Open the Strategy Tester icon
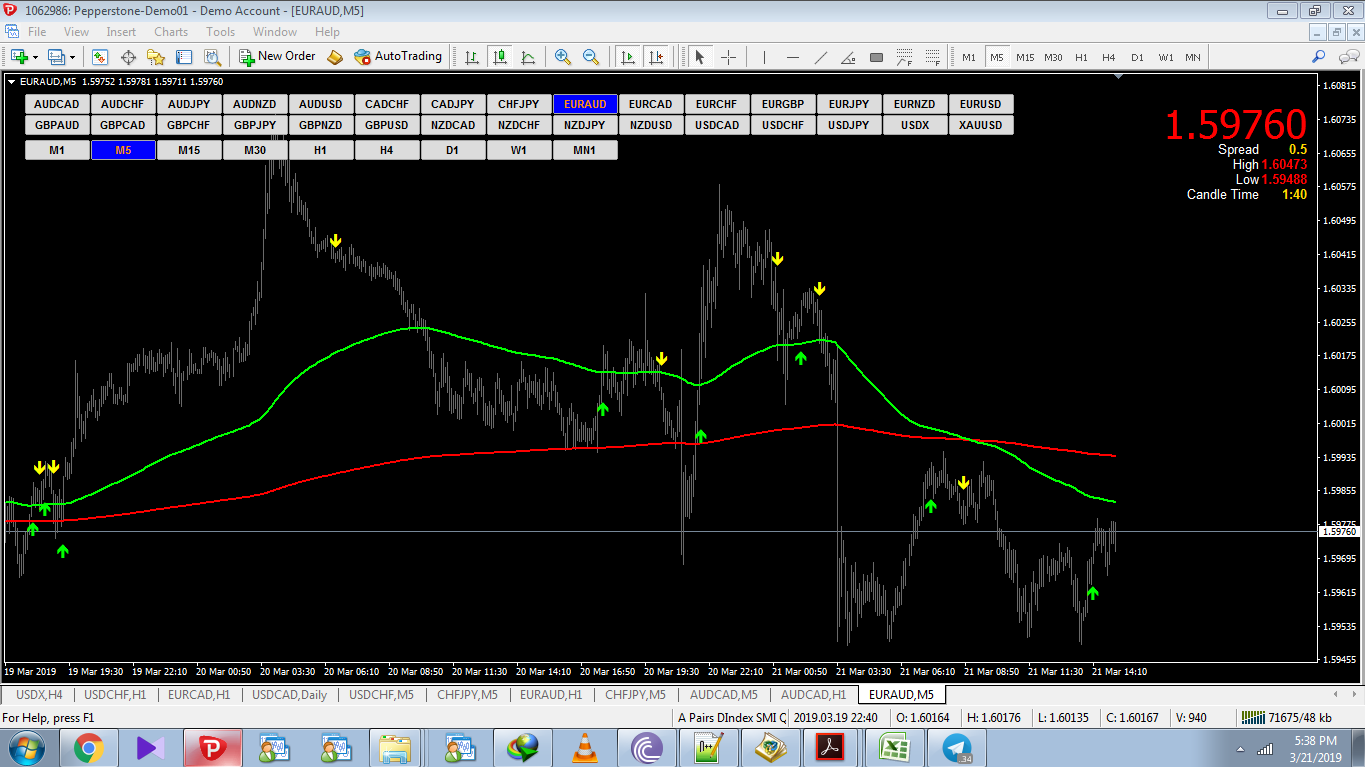 coord(213,57)
